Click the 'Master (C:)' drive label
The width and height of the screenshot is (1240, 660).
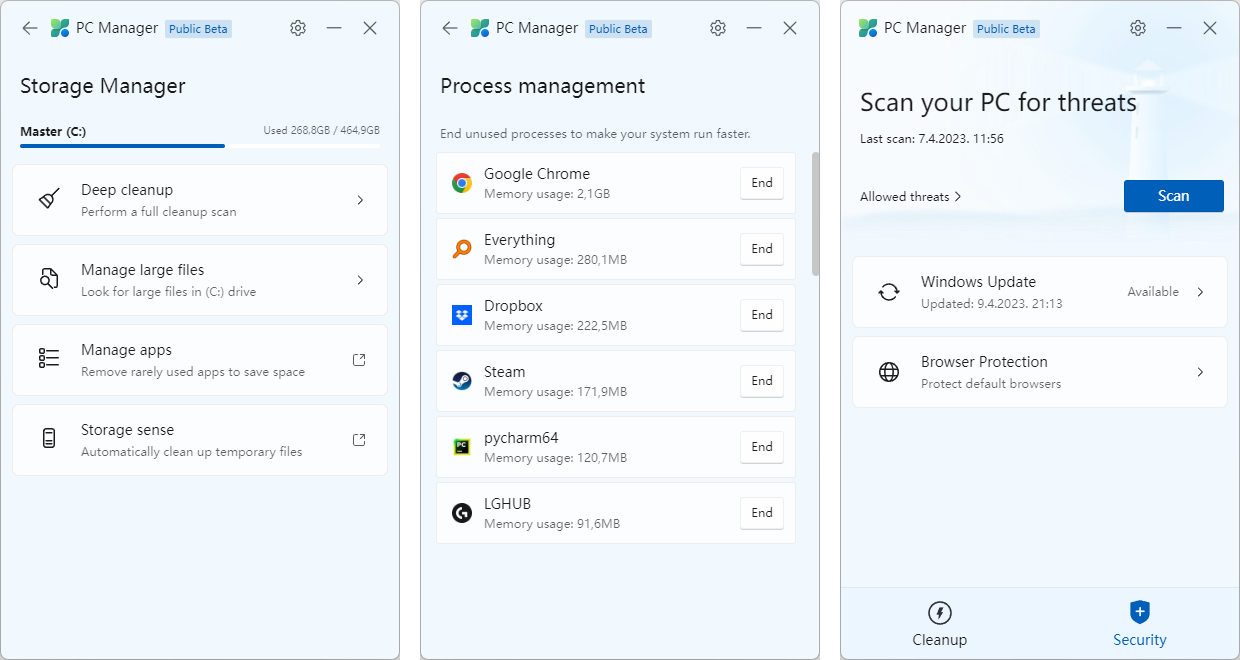[53, 131]
